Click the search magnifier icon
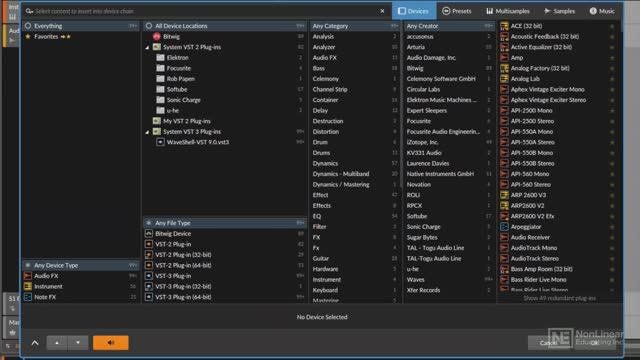 [x=29, y=11]
